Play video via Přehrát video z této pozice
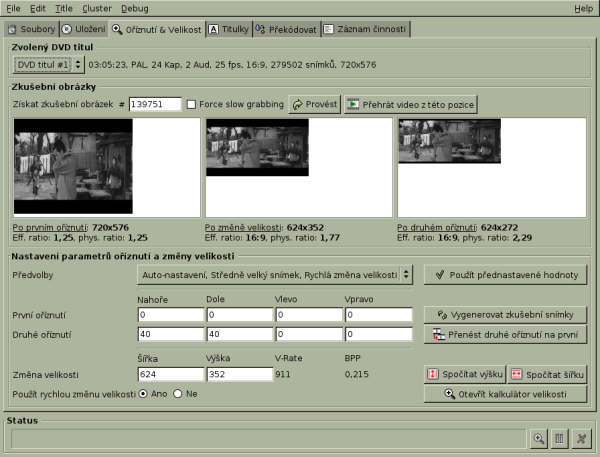 point(411,104)
